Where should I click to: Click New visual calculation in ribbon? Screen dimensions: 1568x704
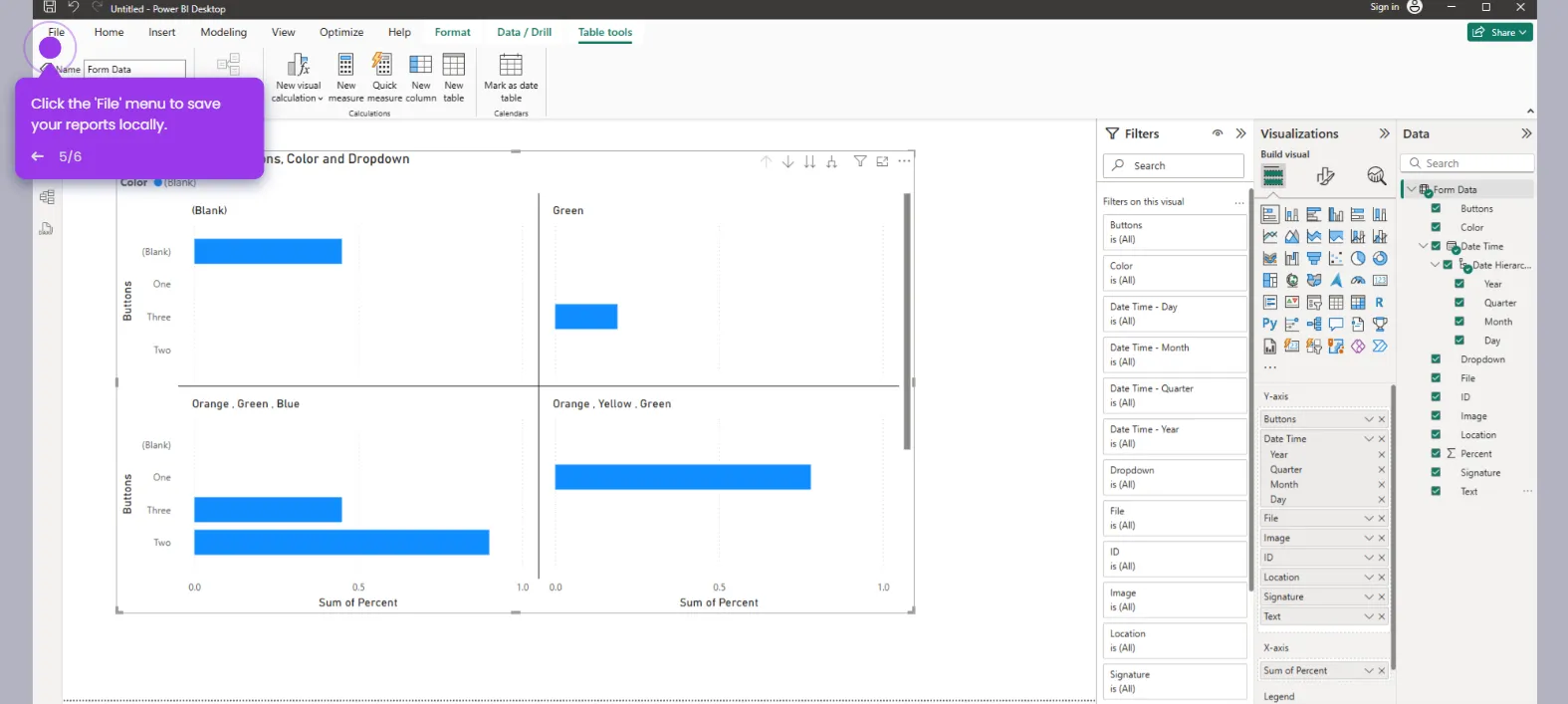[x=299, y=78]
